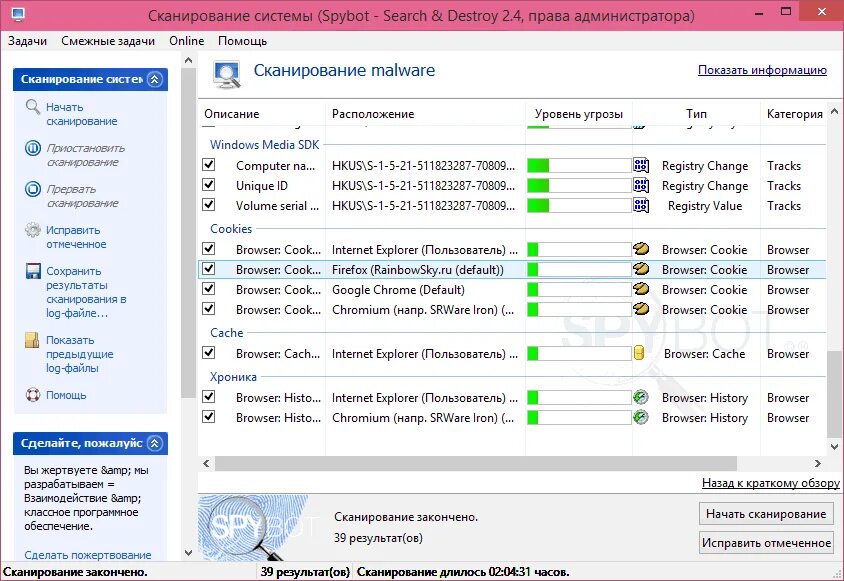Select the Cache group heading
The width and height of the screenshot is (844, 581).
227,332
